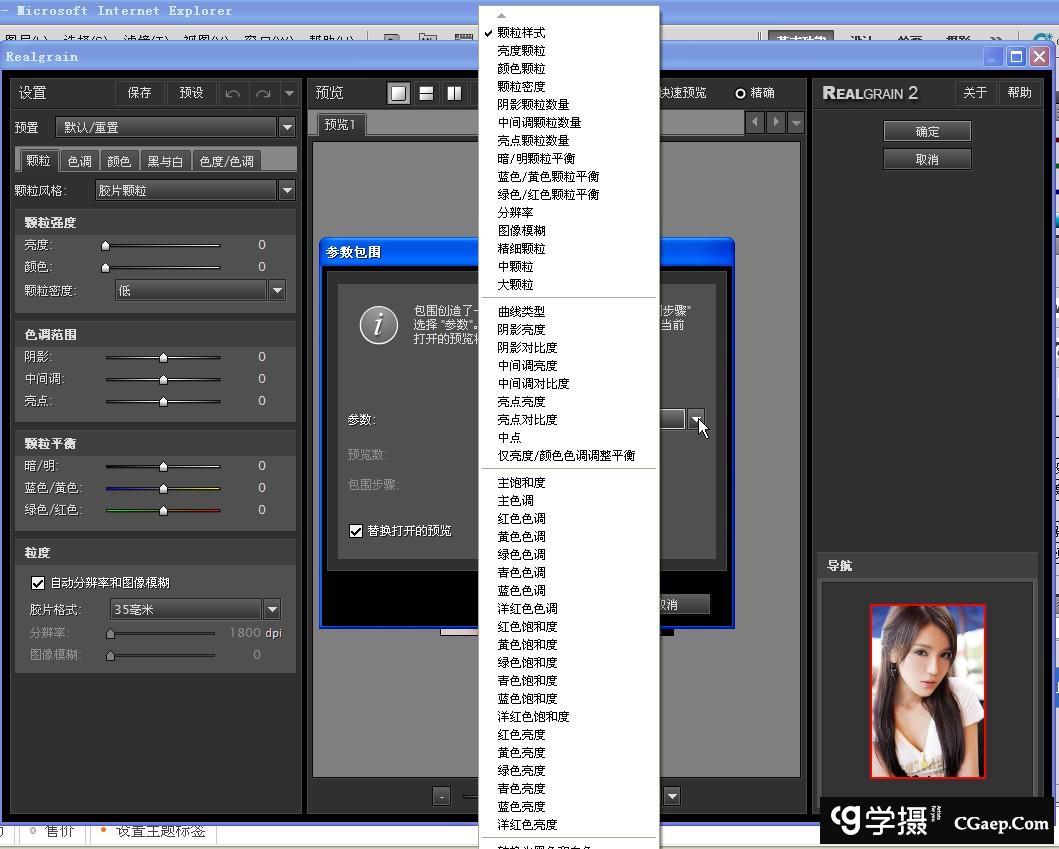Click the zoom out minus icon below preview
This screenshot has height=849, width=1059.
click(x=442, y=796)
